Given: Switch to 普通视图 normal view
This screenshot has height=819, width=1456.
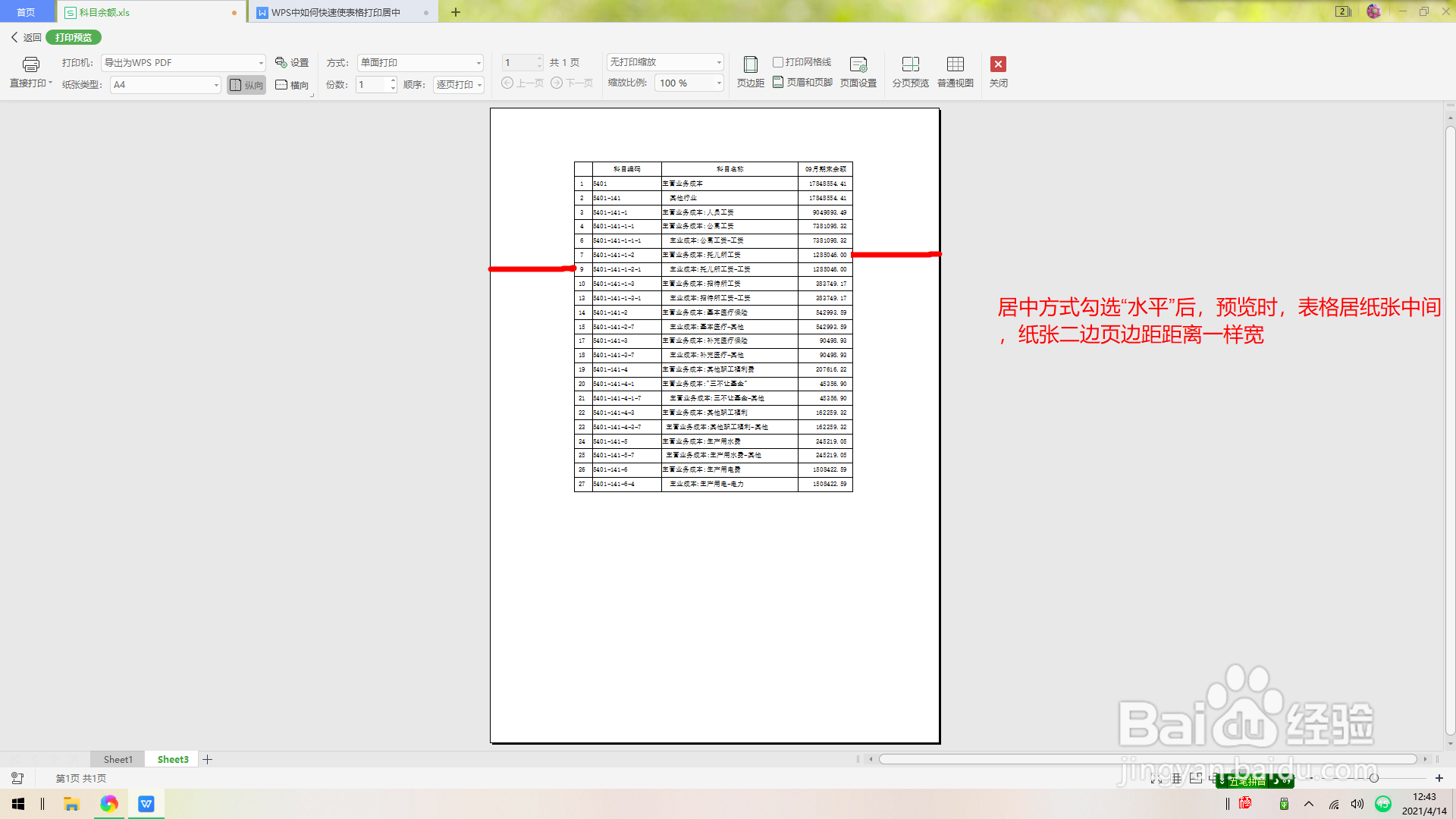Looking at the screenshot, I should pos(955,71).
